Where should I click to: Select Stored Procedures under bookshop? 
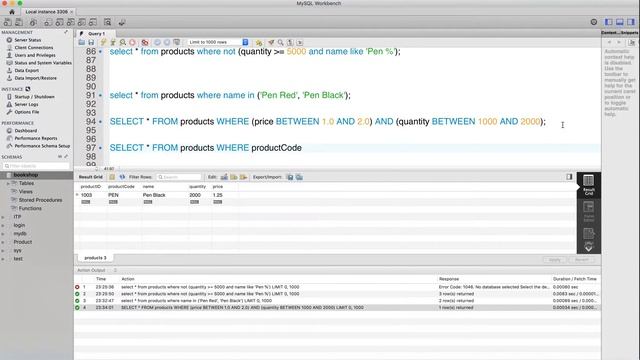(40, 200)
